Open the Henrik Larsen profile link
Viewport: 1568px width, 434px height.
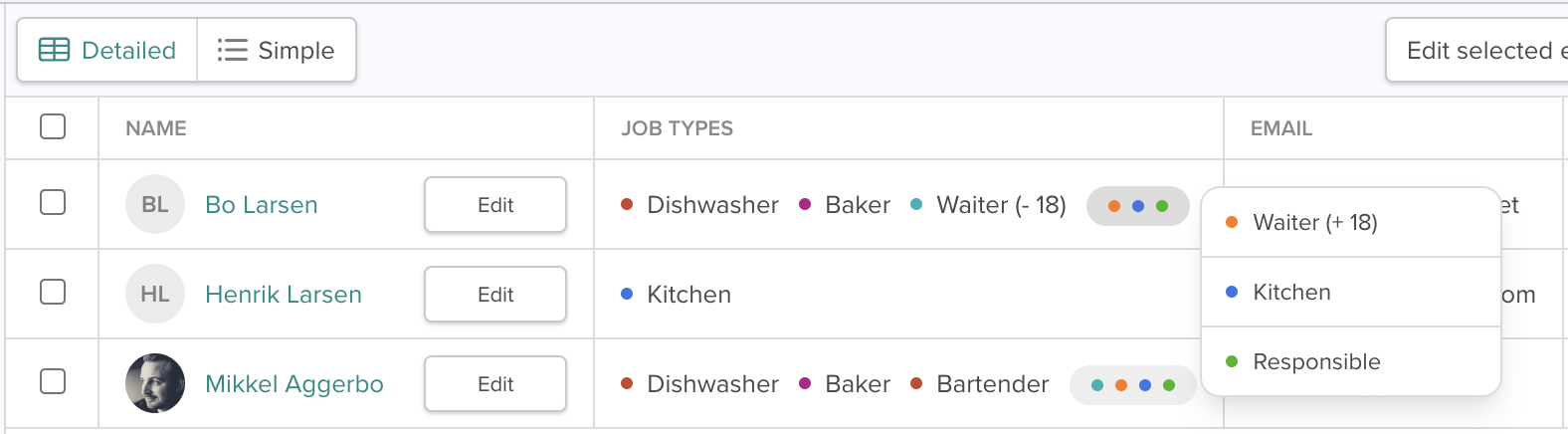284,295
